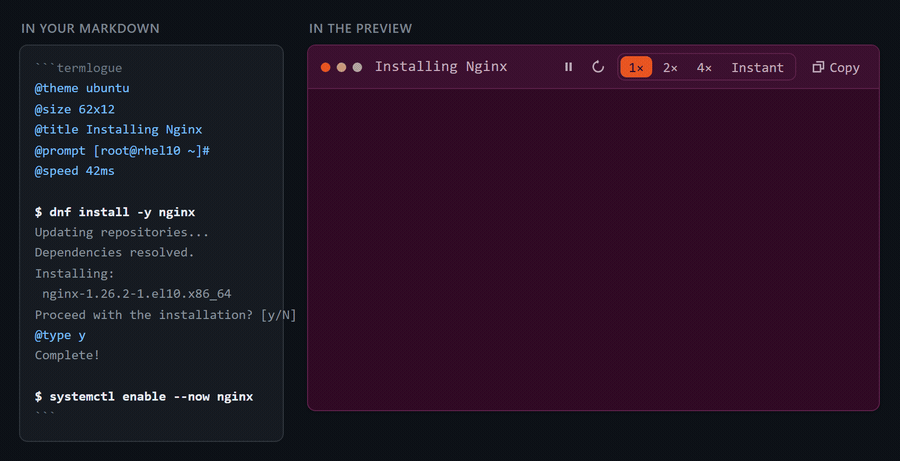Viewport: 900px width, 461px height.
Task: Copy the terminal contents
Action: coord(836,67)
